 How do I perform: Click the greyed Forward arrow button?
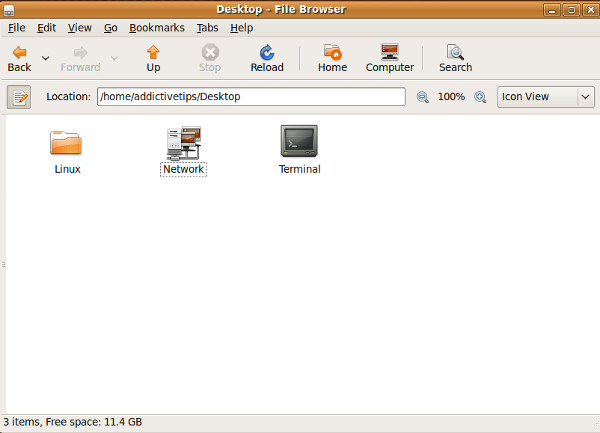coord(80,59)
